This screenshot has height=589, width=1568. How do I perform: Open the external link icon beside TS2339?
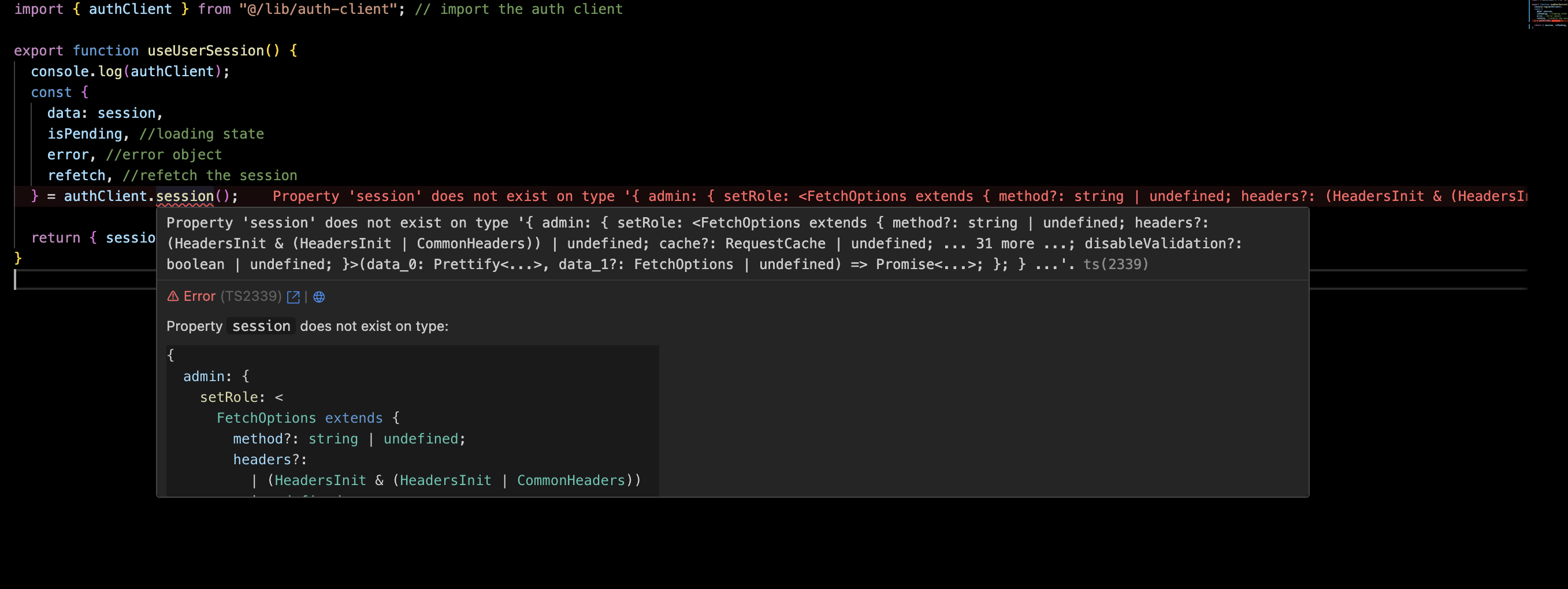click(x=293, y=297)
